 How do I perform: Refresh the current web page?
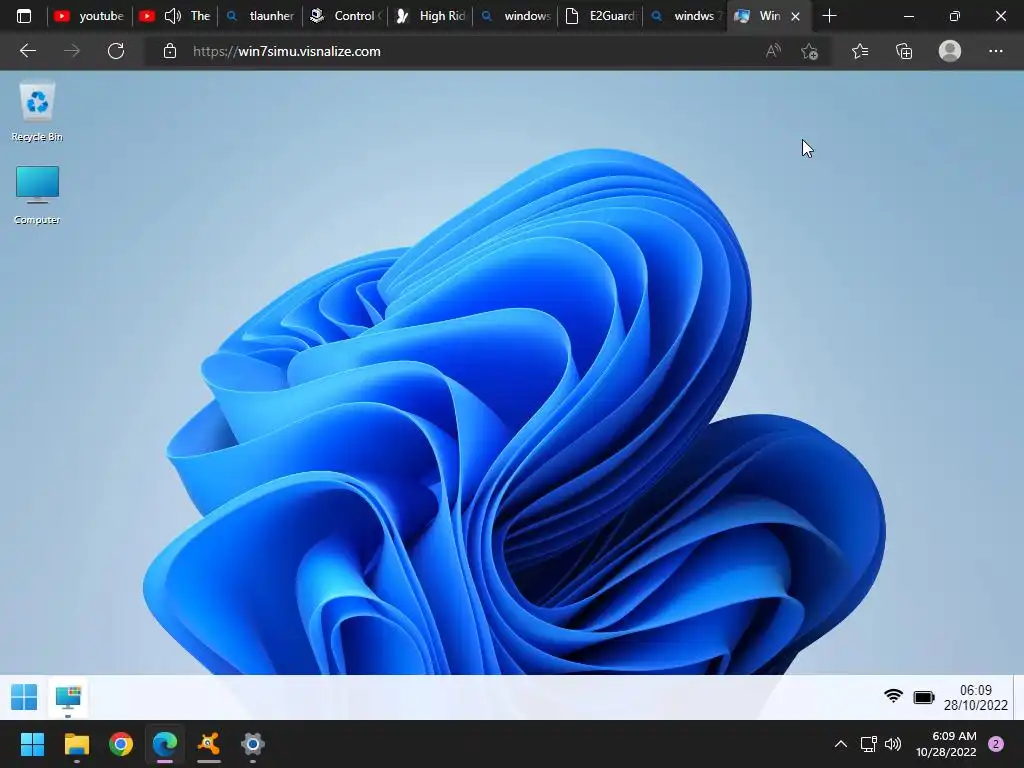click(x=116, y=51)
